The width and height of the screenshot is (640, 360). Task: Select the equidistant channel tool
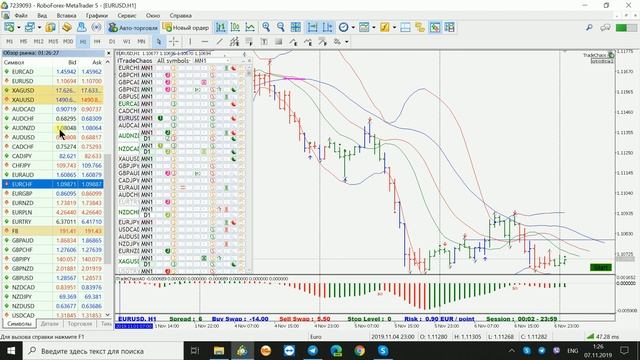click(234, 42)
